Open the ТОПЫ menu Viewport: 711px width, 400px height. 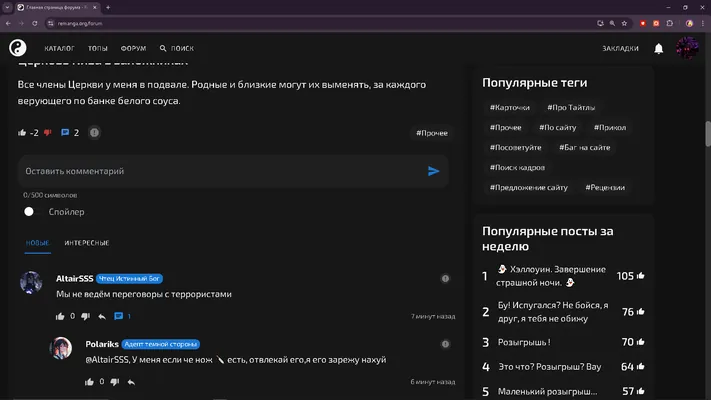point(97,48)
